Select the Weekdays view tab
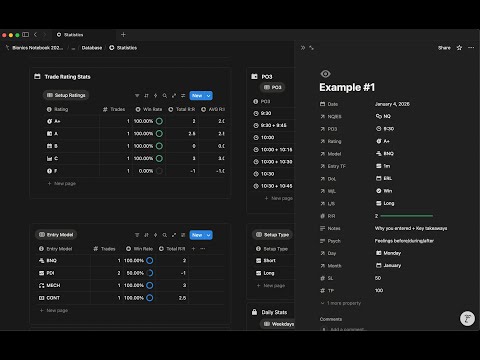The width and height of the screenshot is (480, 360). (278, 324)
